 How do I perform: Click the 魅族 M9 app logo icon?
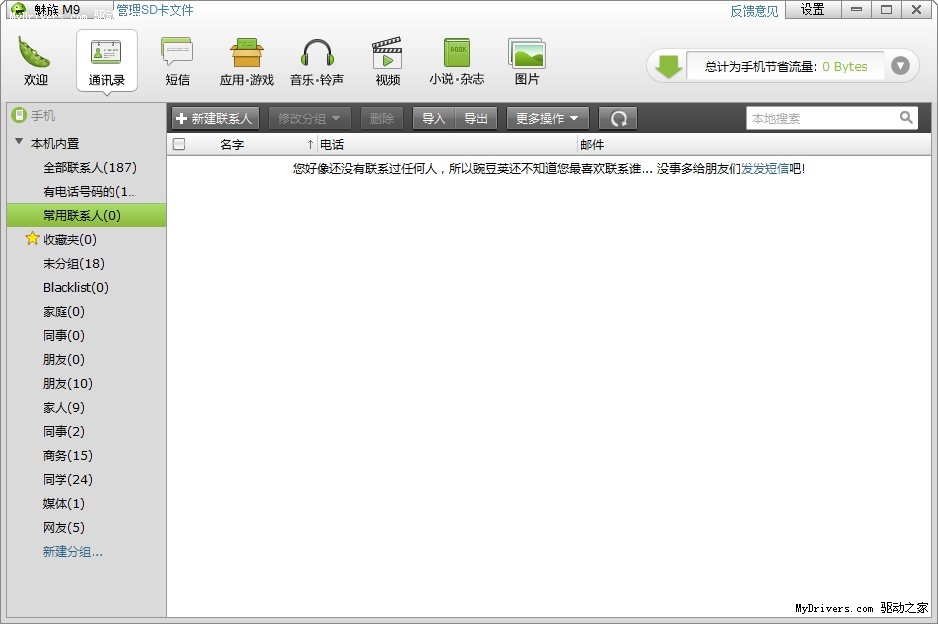pos(19,10)
